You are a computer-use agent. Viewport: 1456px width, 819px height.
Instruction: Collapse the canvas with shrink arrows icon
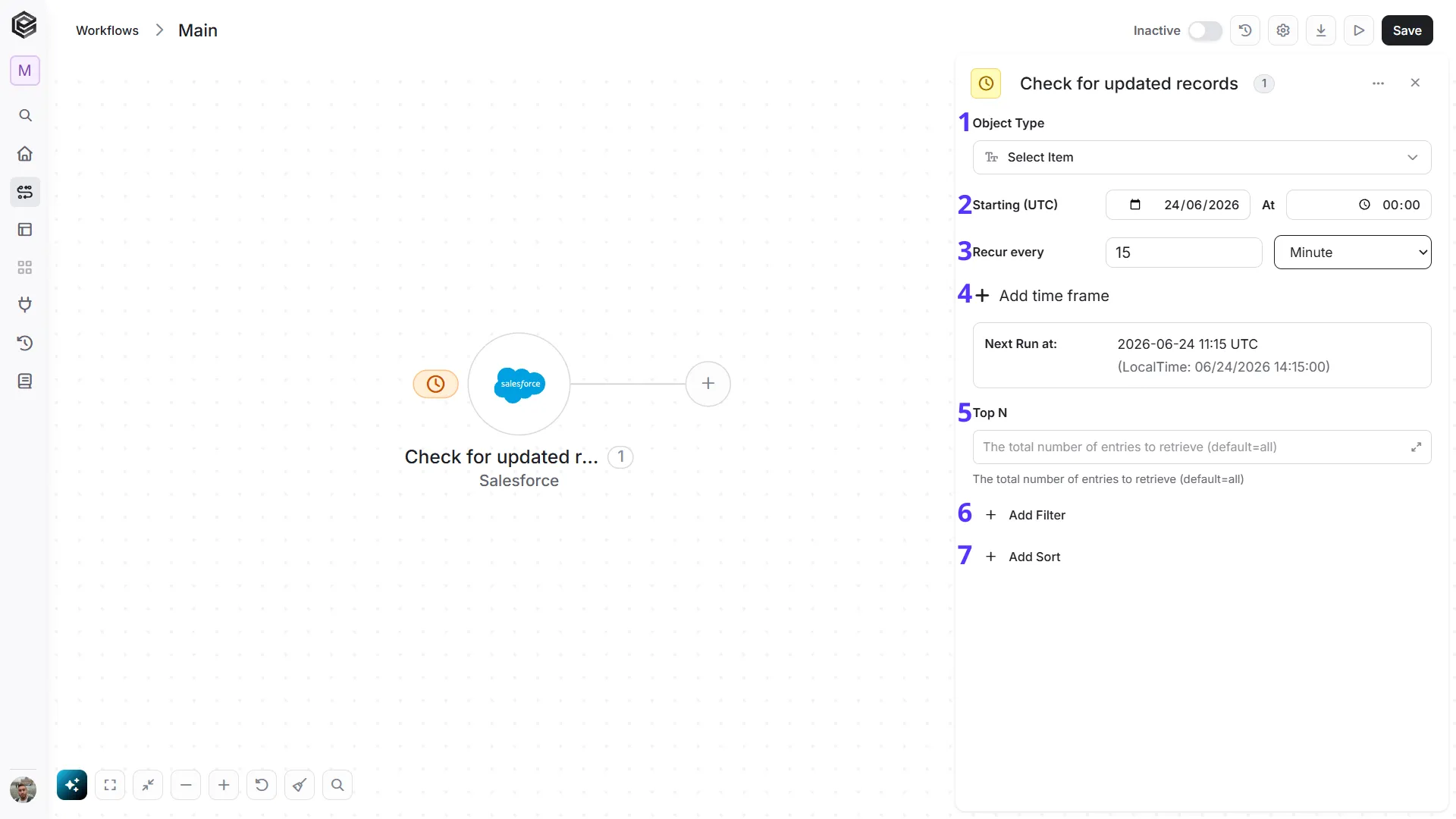[148, 785]
